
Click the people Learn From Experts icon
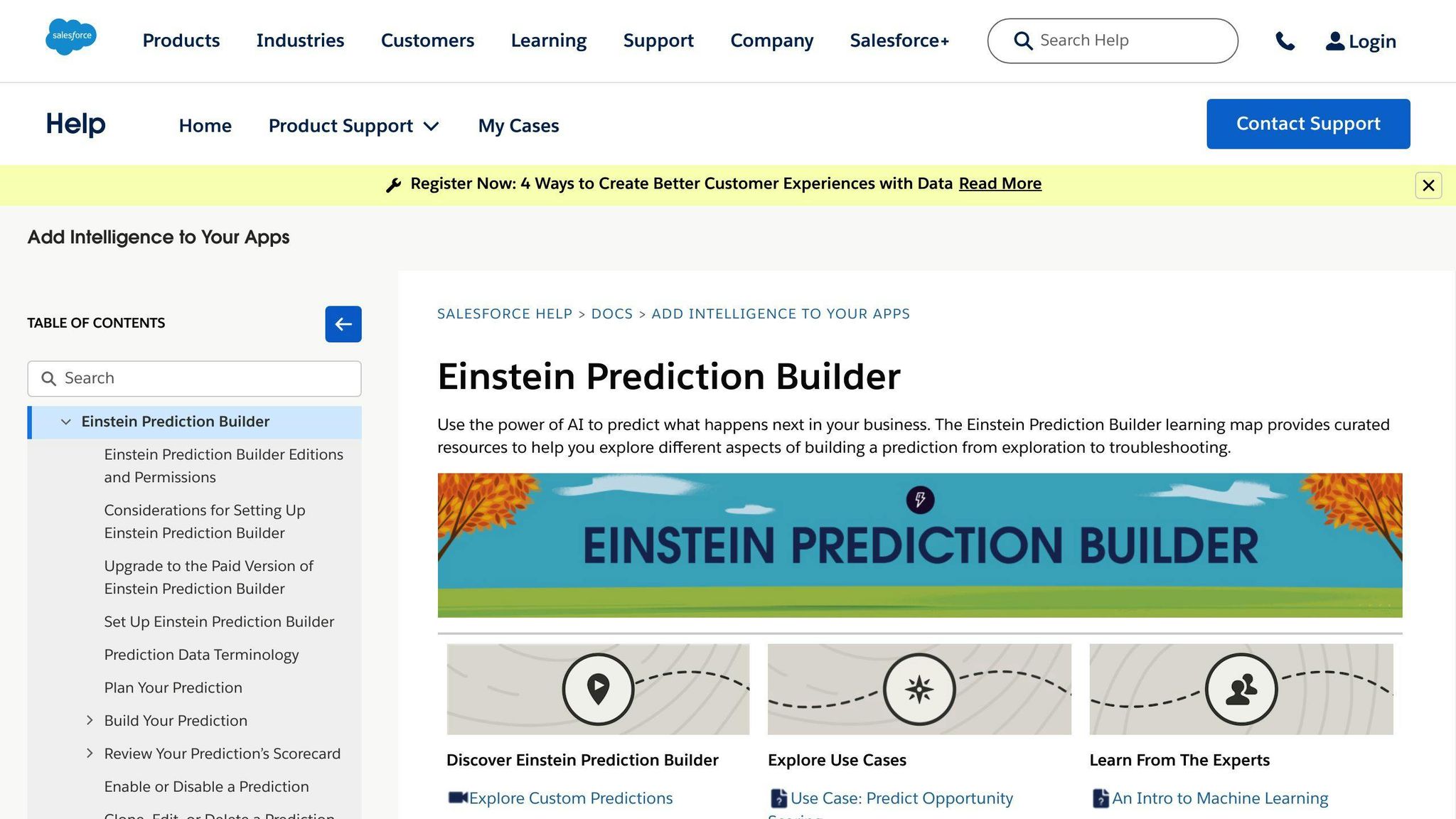(1241, 689)
